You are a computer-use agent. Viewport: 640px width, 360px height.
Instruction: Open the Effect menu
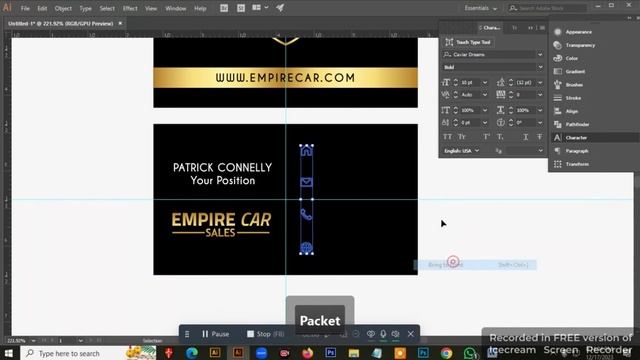click(130, 8)
